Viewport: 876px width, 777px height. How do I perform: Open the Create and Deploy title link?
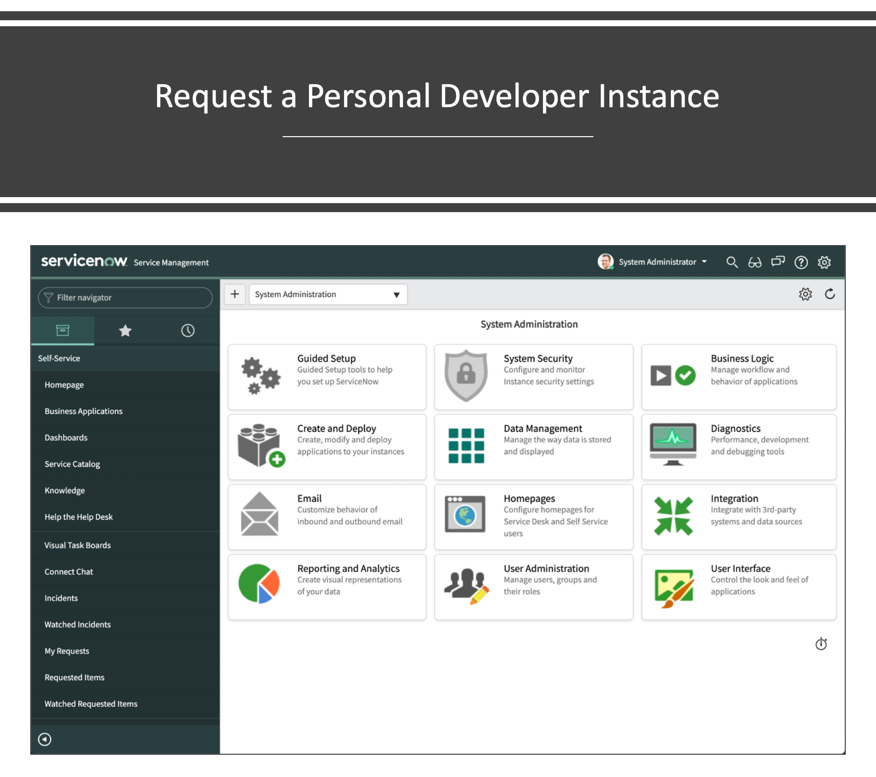click(336, 428)
